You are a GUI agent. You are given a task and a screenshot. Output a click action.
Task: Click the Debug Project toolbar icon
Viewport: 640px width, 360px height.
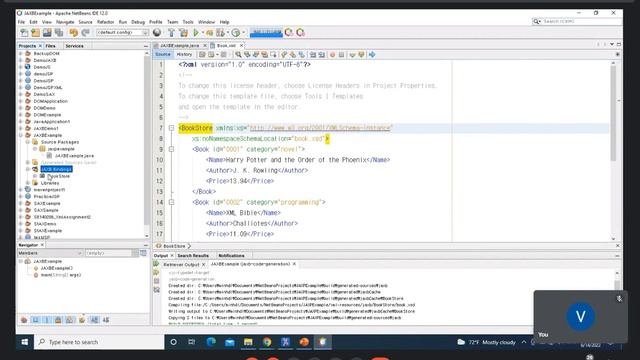pos(210,33)
